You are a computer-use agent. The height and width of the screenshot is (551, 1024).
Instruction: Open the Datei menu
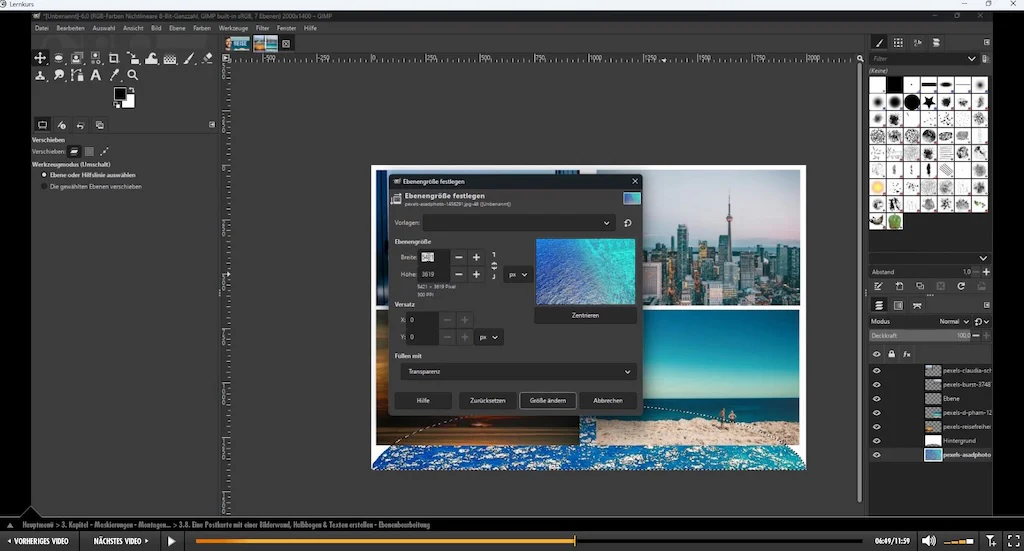click(x=42, y=28)
